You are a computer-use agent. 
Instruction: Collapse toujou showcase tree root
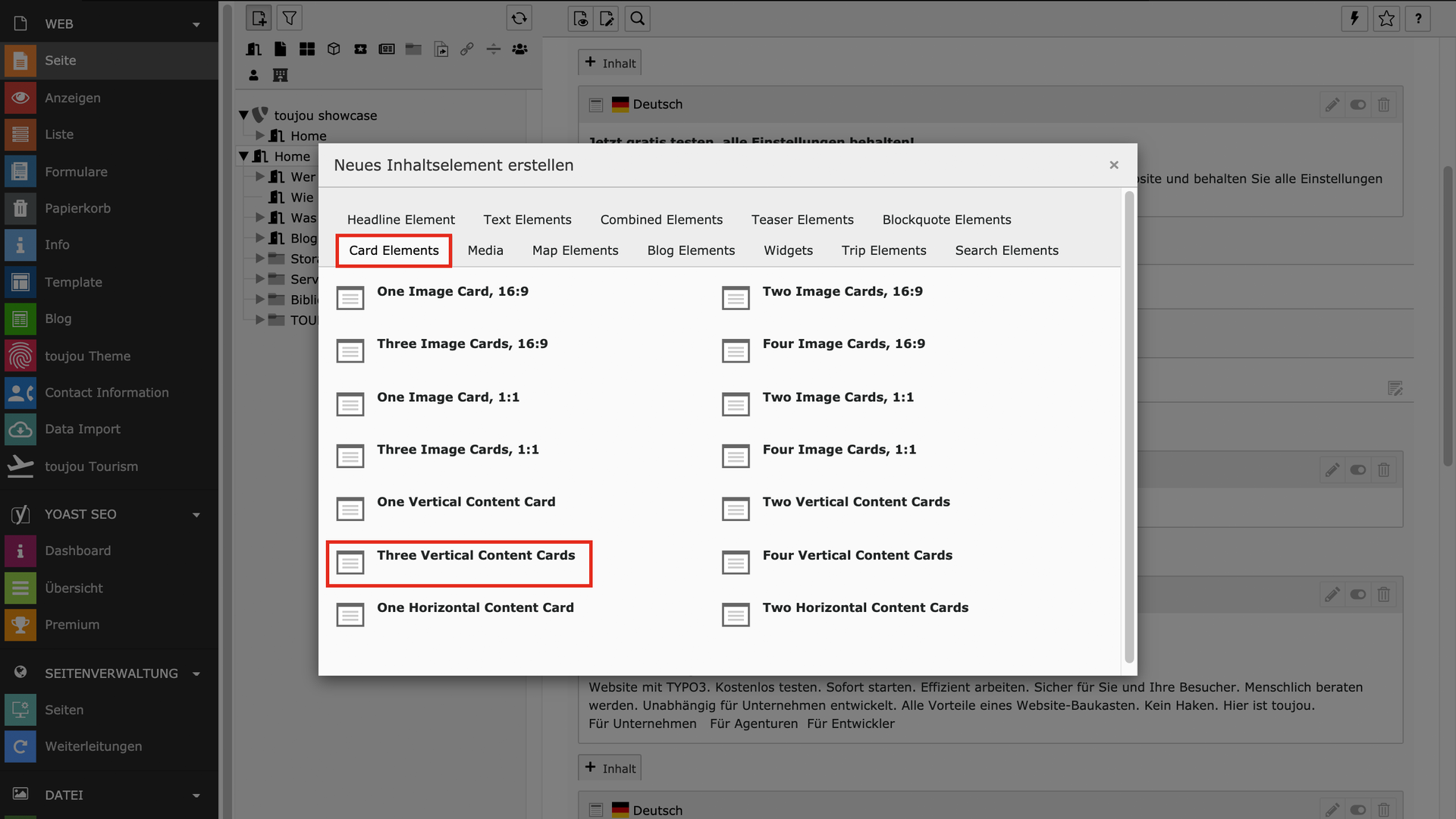[x=243, y=115]
